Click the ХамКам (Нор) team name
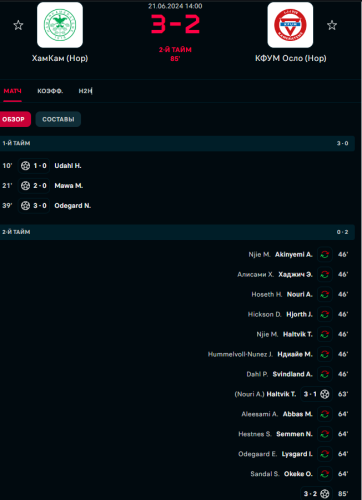Screen dimensions: 362x500 60,58
